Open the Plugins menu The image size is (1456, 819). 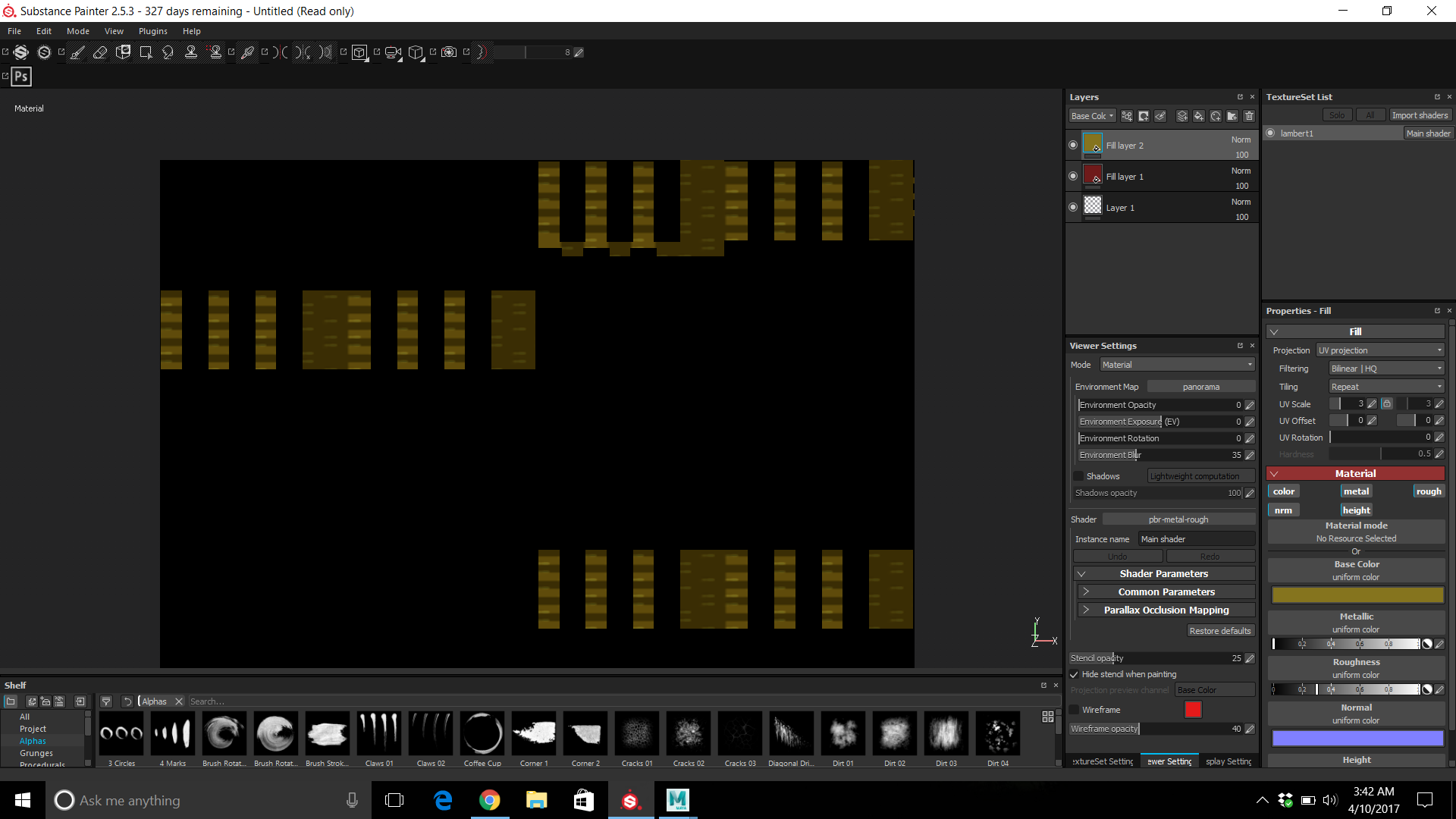[153, 31]
